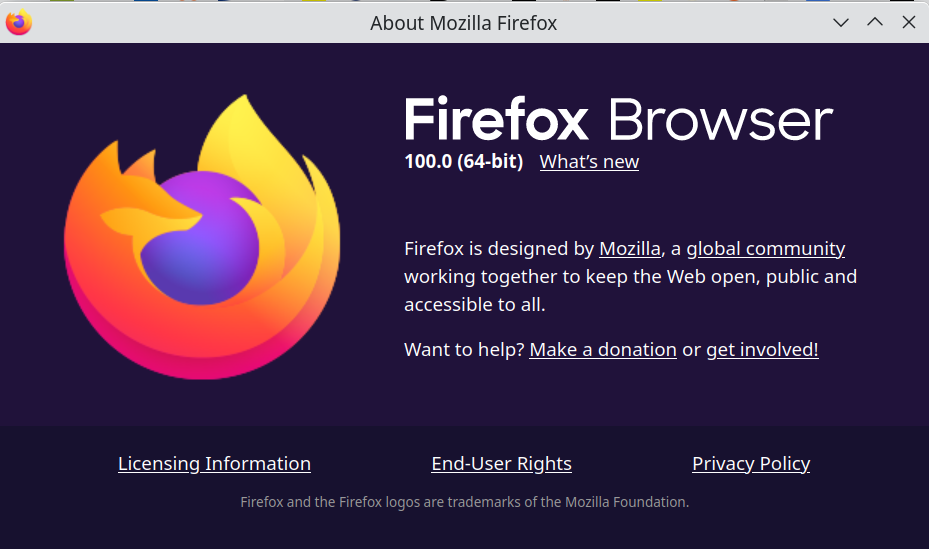Read the Privacy Policy
Screen dimensions: 929x549
tap(751, 464)
